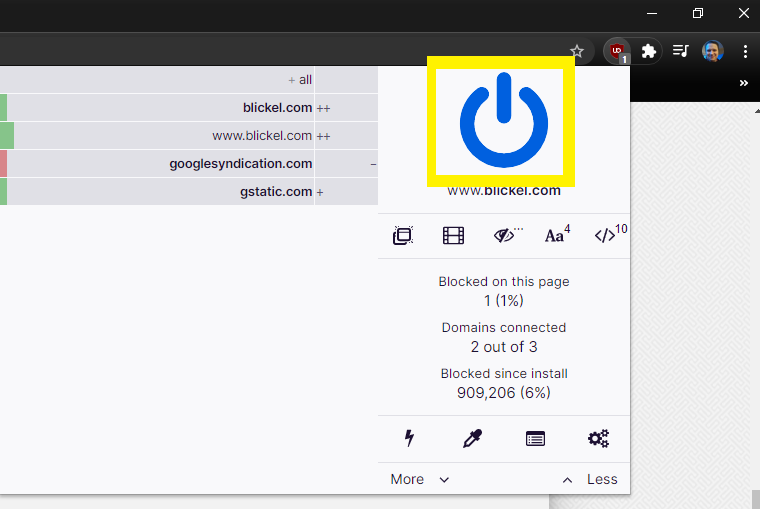Open Chrome profile avatar
The height and width of the screenshot is (509, 760).
(x=712, y=51)
